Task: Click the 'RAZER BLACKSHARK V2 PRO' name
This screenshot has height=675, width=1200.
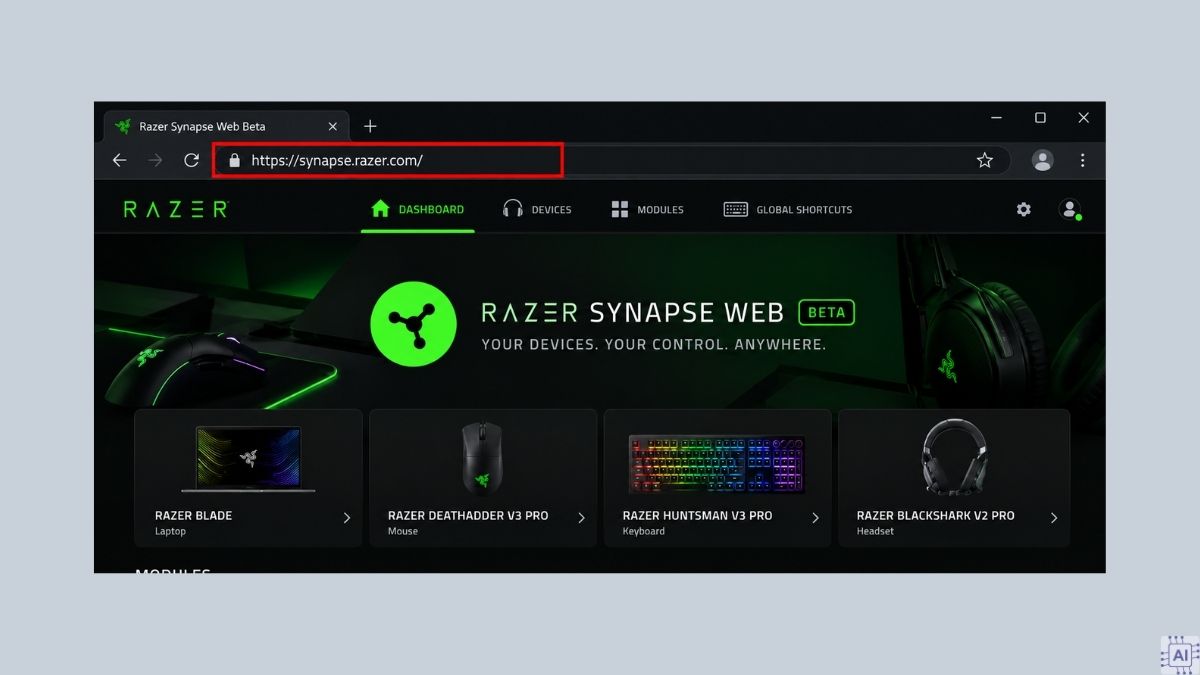Action: [x=935, y=516]
